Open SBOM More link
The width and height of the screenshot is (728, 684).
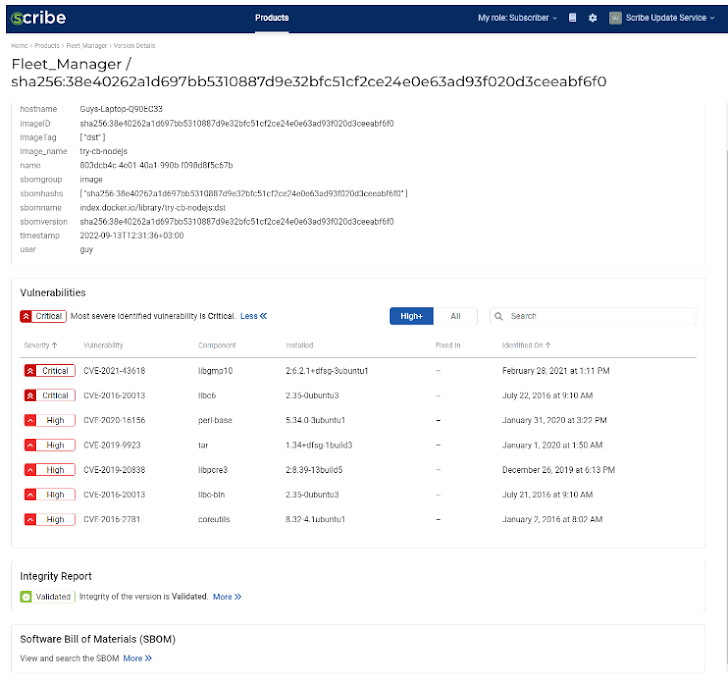coord(137,659)
